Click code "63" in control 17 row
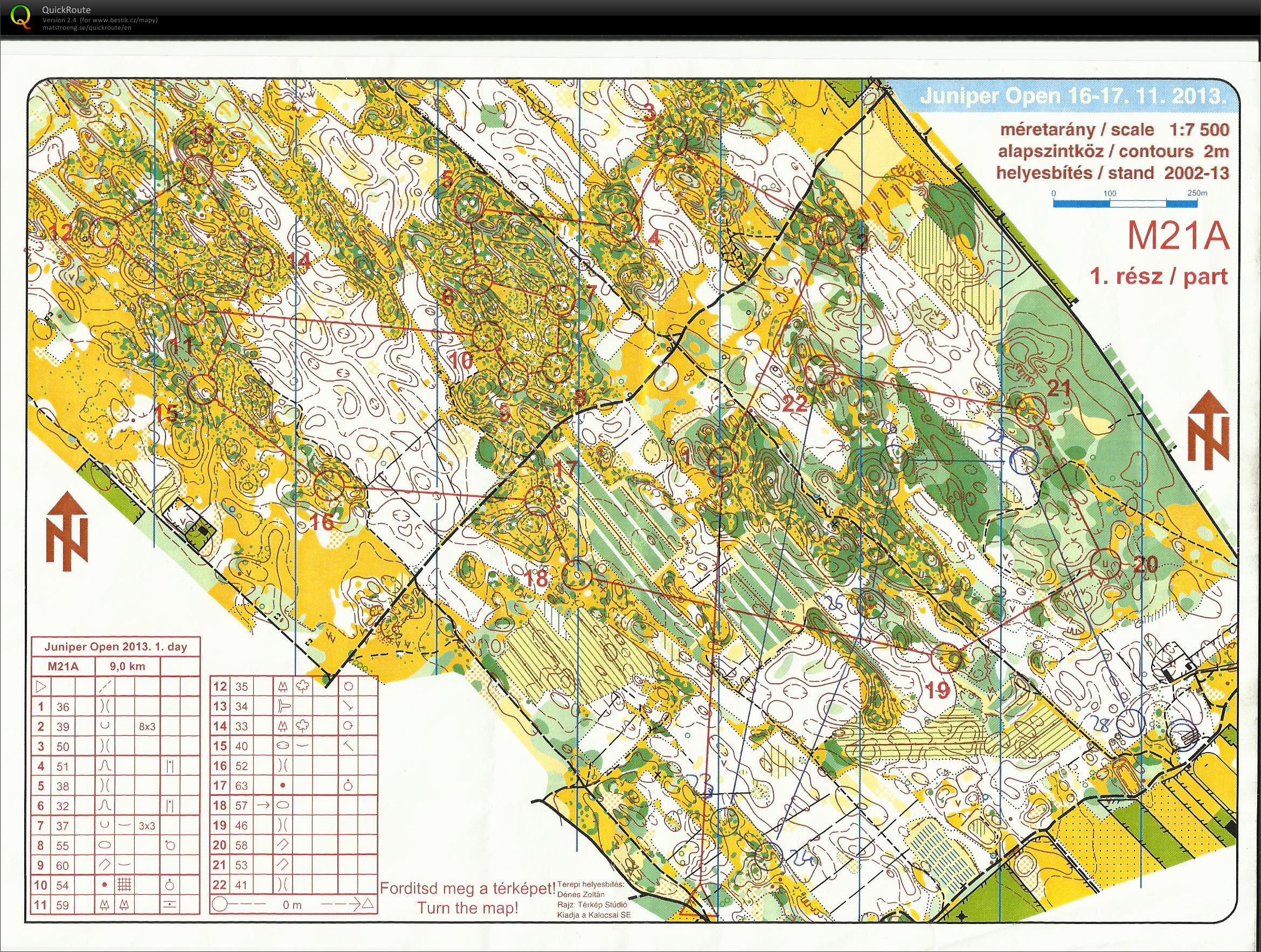1261x952 pixels. pyautogui.click(x=242, y=786)
